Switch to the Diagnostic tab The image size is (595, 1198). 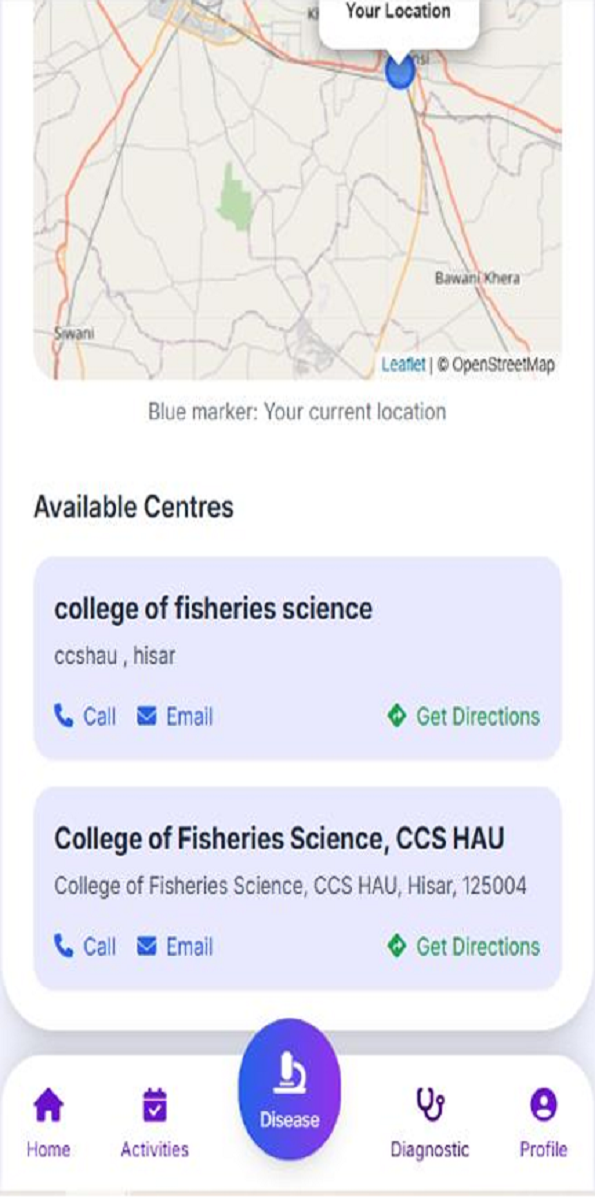click(x=429, y=1120)
